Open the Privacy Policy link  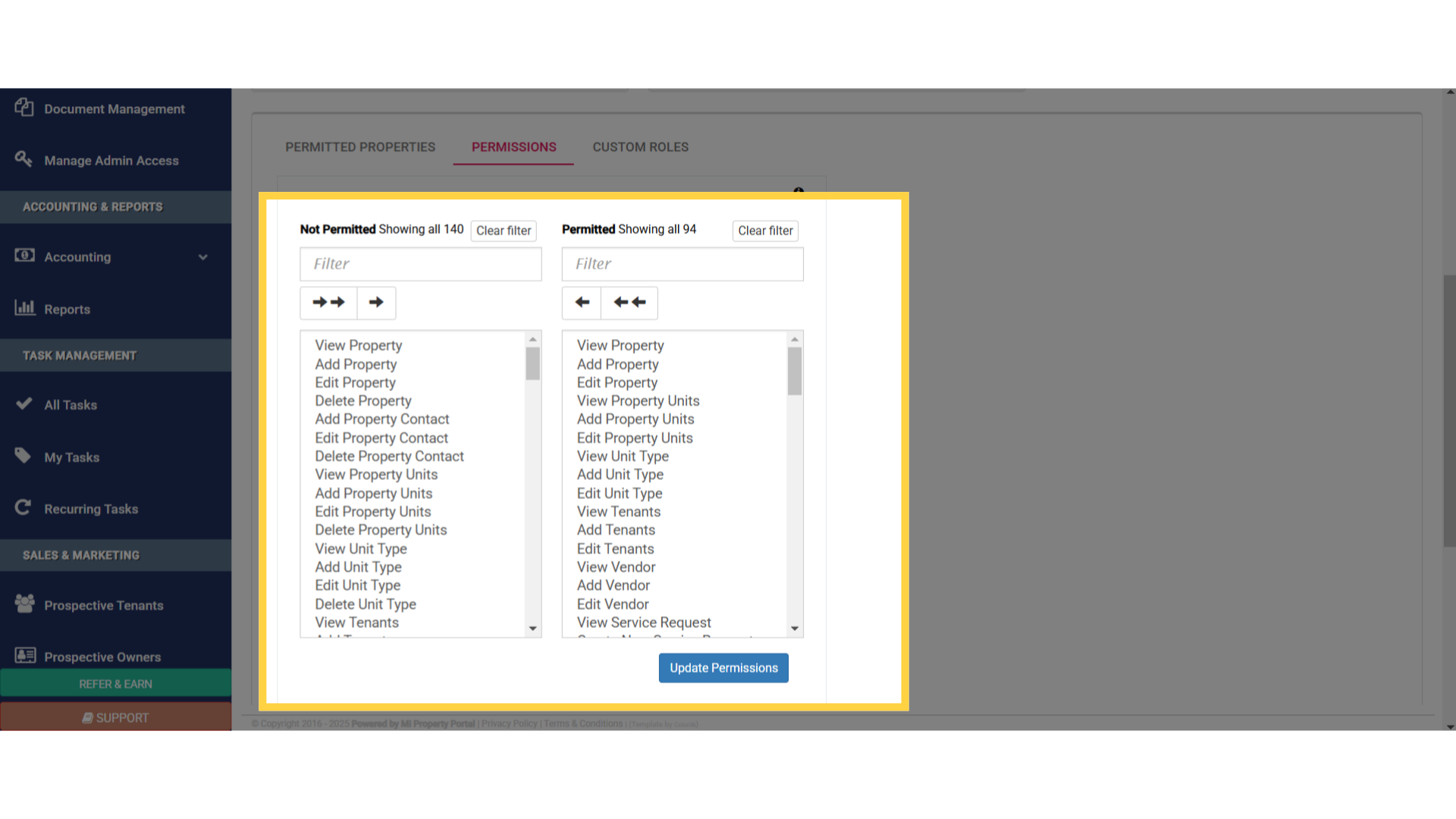(509, 723)
